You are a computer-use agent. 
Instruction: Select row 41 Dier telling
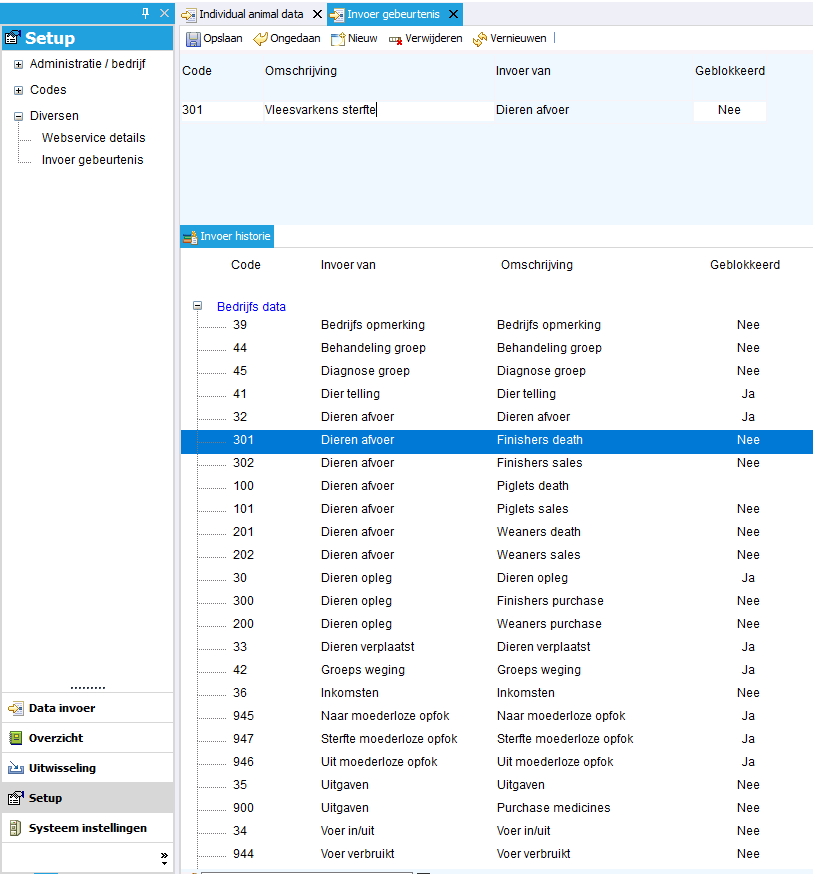[496, 394]
